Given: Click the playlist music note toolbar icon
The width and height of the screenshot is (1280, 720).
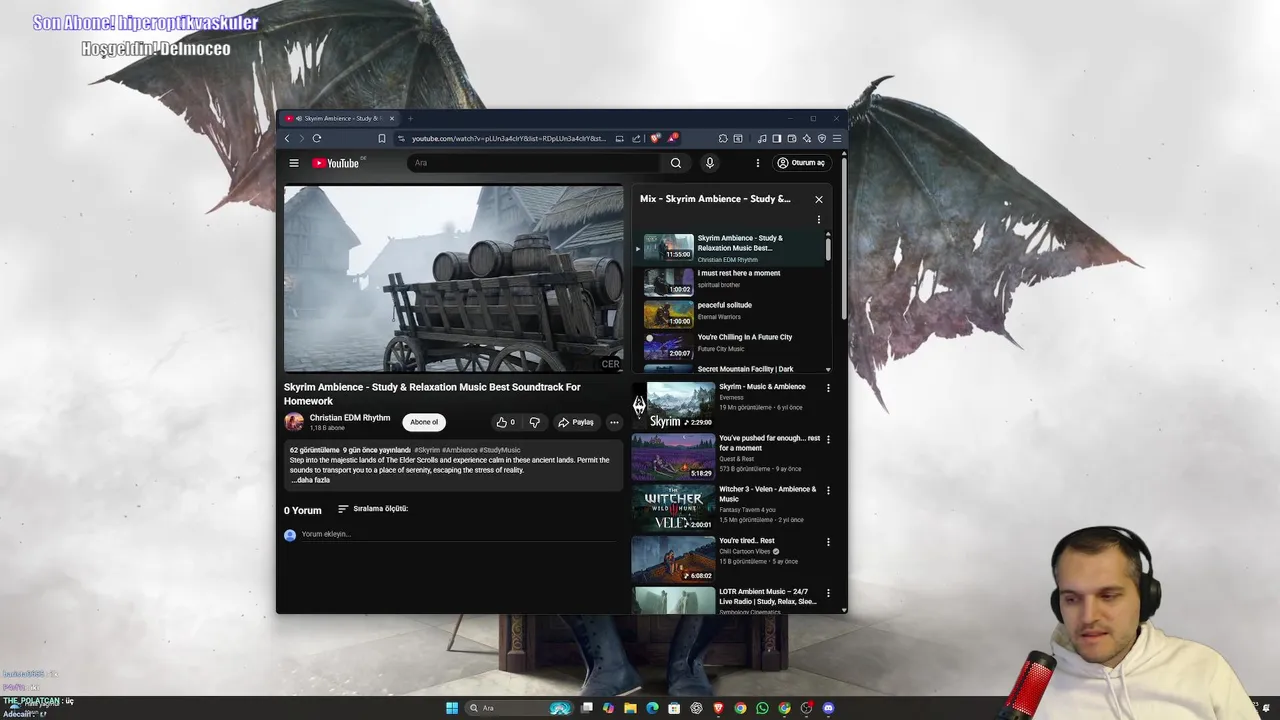Looking at the screenshot, I should (x=762, y=139).
